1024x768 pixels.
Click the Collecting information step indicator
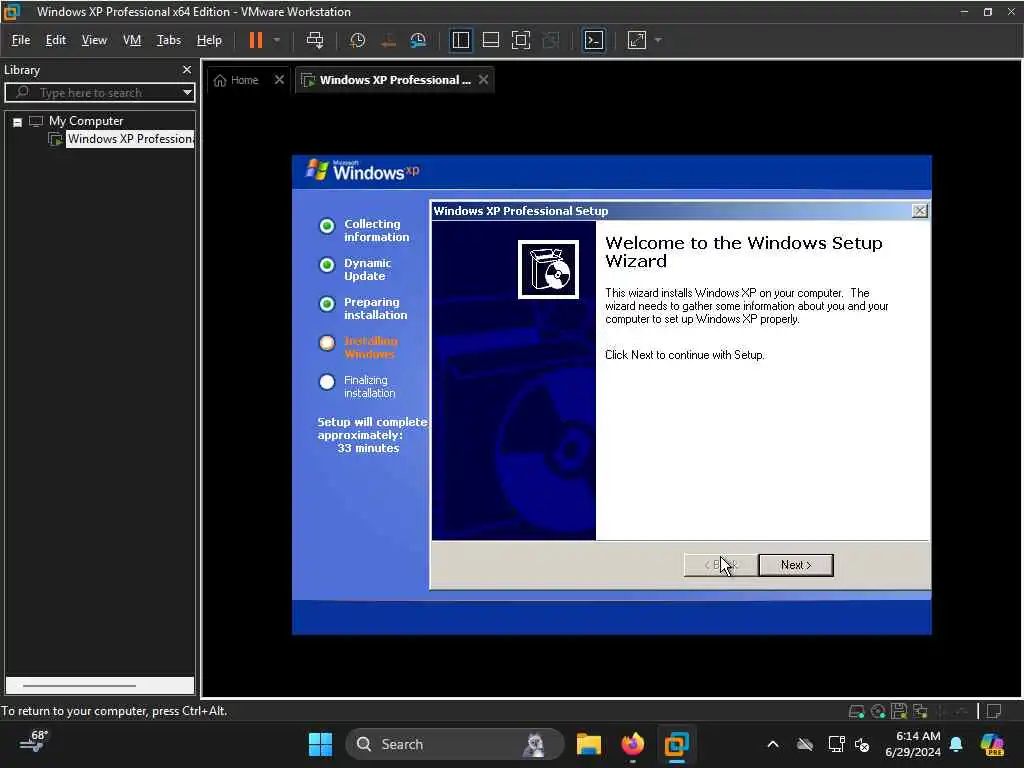click(327, 226)
